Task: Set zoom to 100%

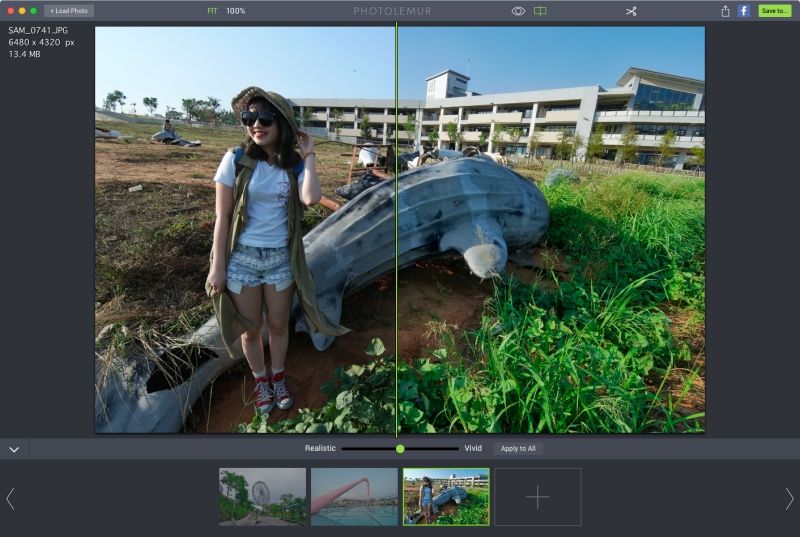Action: 236,11
